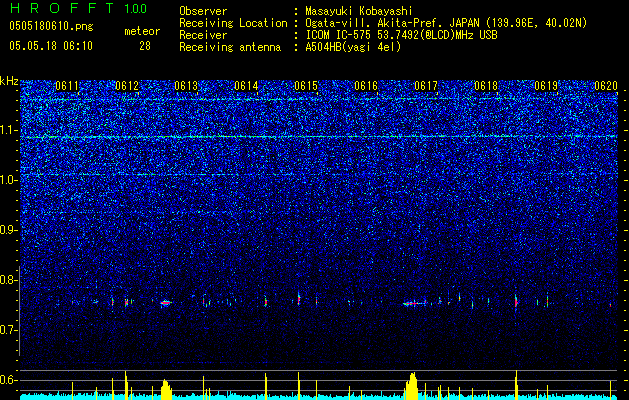
Task: Click the Receiver field label
Action: 203,35
